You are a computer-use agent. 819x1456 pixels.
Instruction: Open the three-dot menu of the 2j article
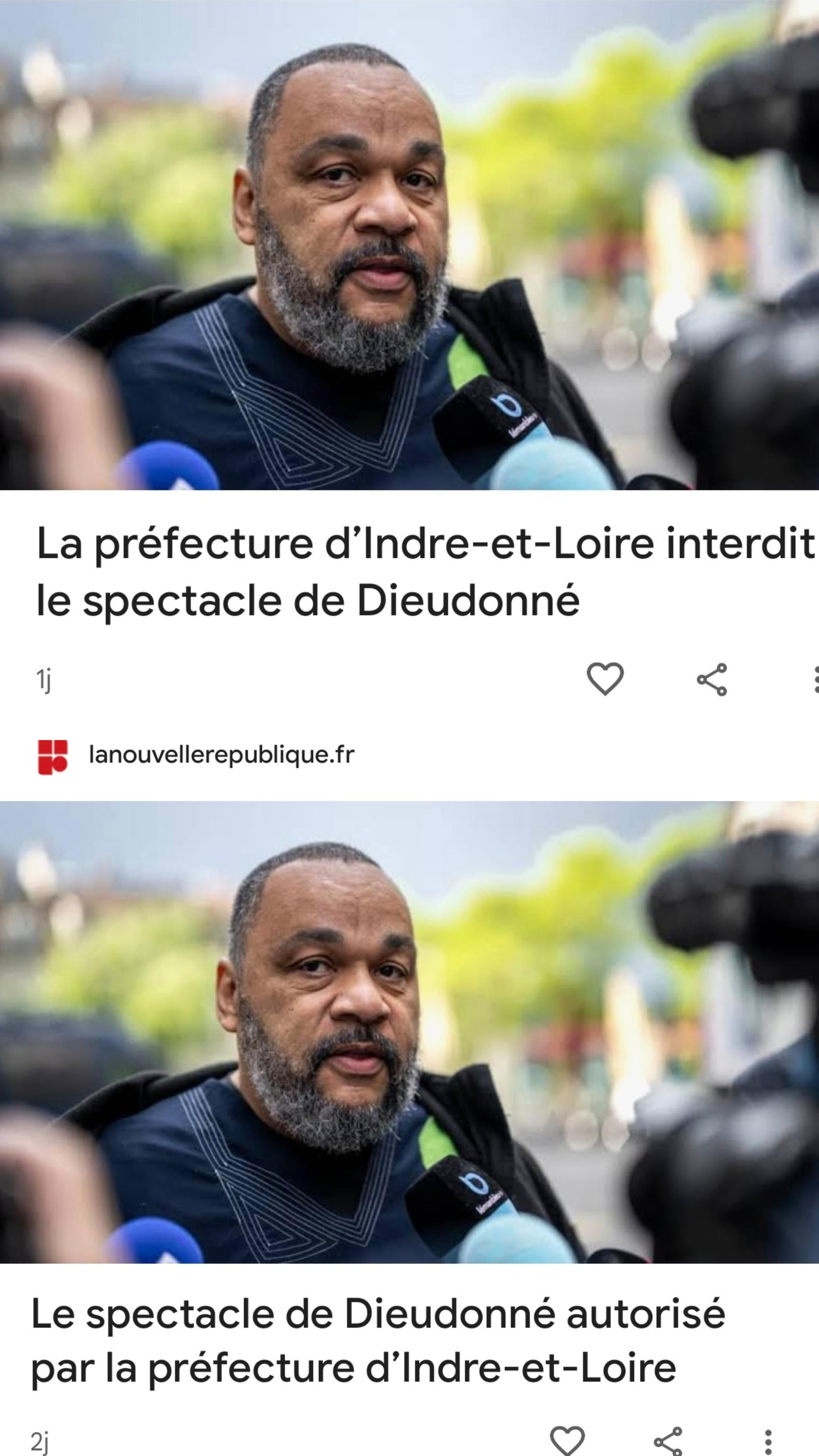point(767,1441)
